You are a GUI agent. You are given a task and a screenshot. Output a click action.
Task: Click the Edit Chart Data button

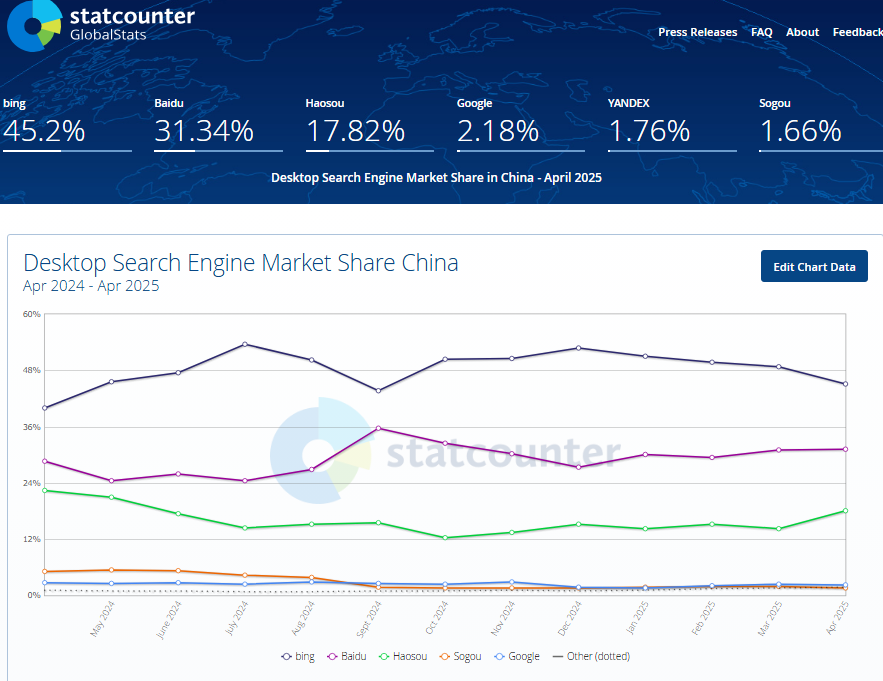(814, 266)
